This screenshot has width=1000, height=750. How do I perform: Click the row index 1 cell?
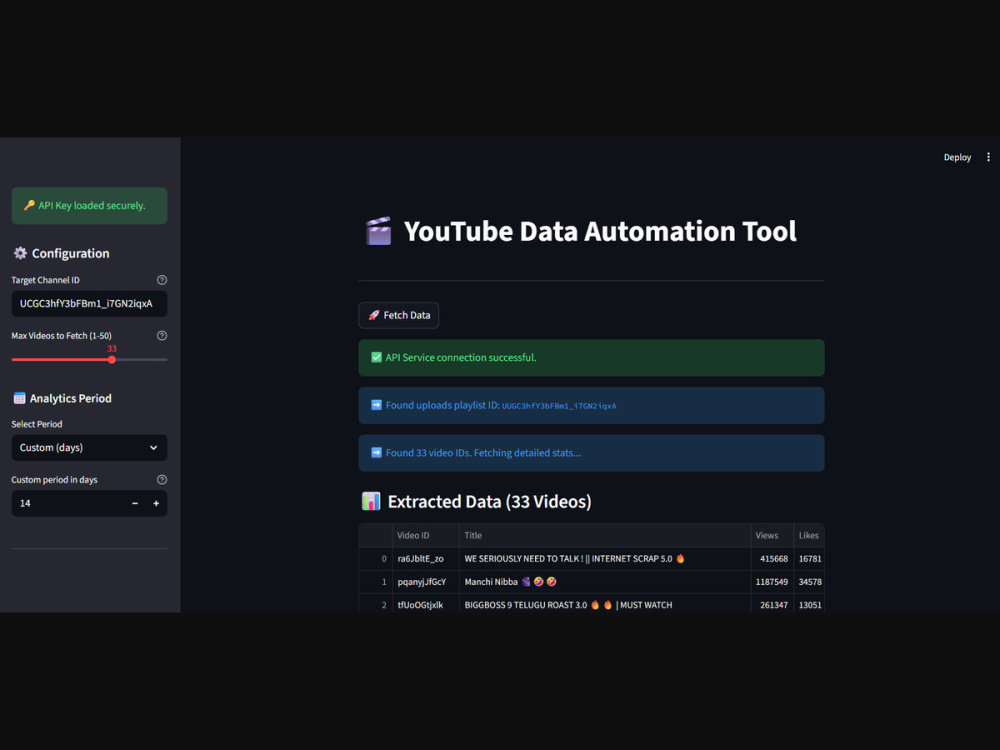376,582
